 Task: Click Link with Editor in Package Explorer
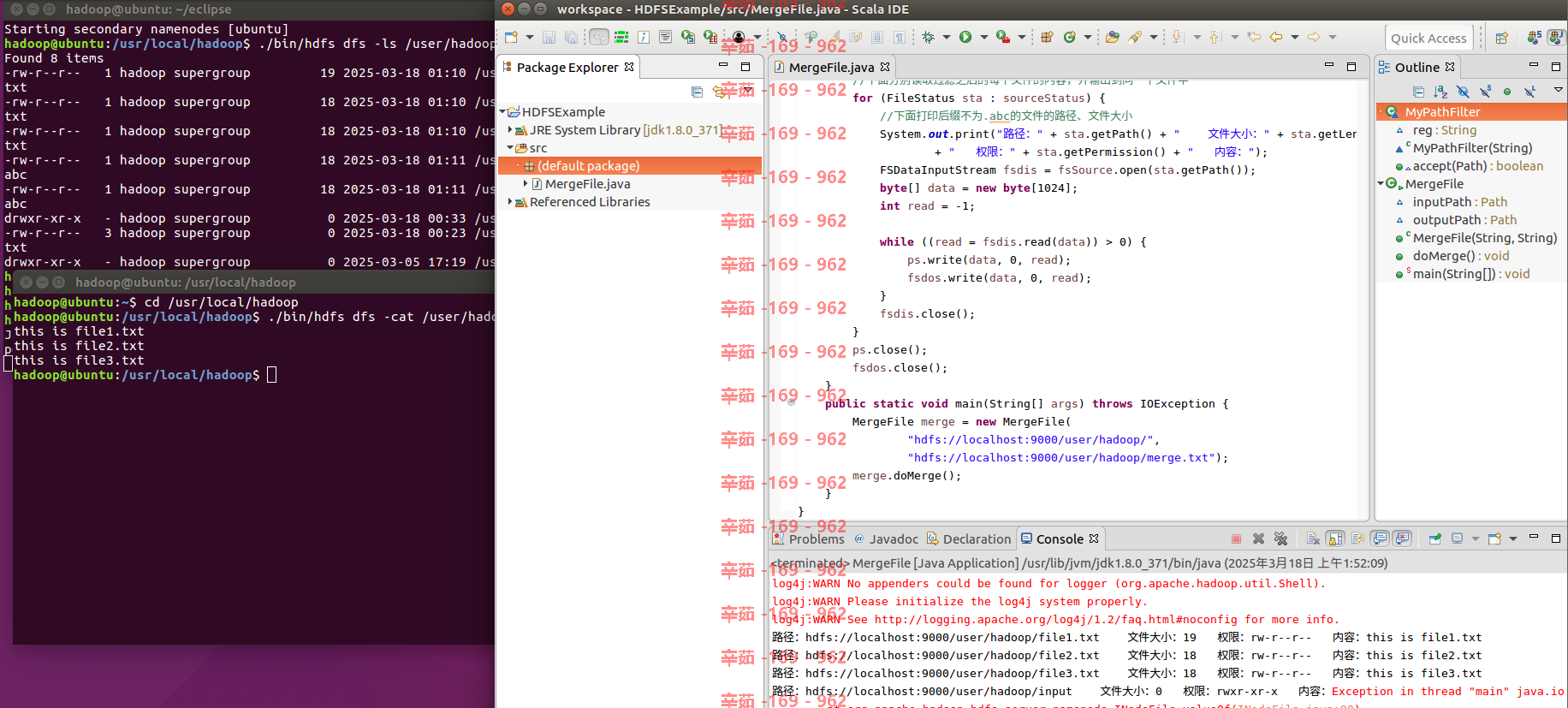point(719,92)
